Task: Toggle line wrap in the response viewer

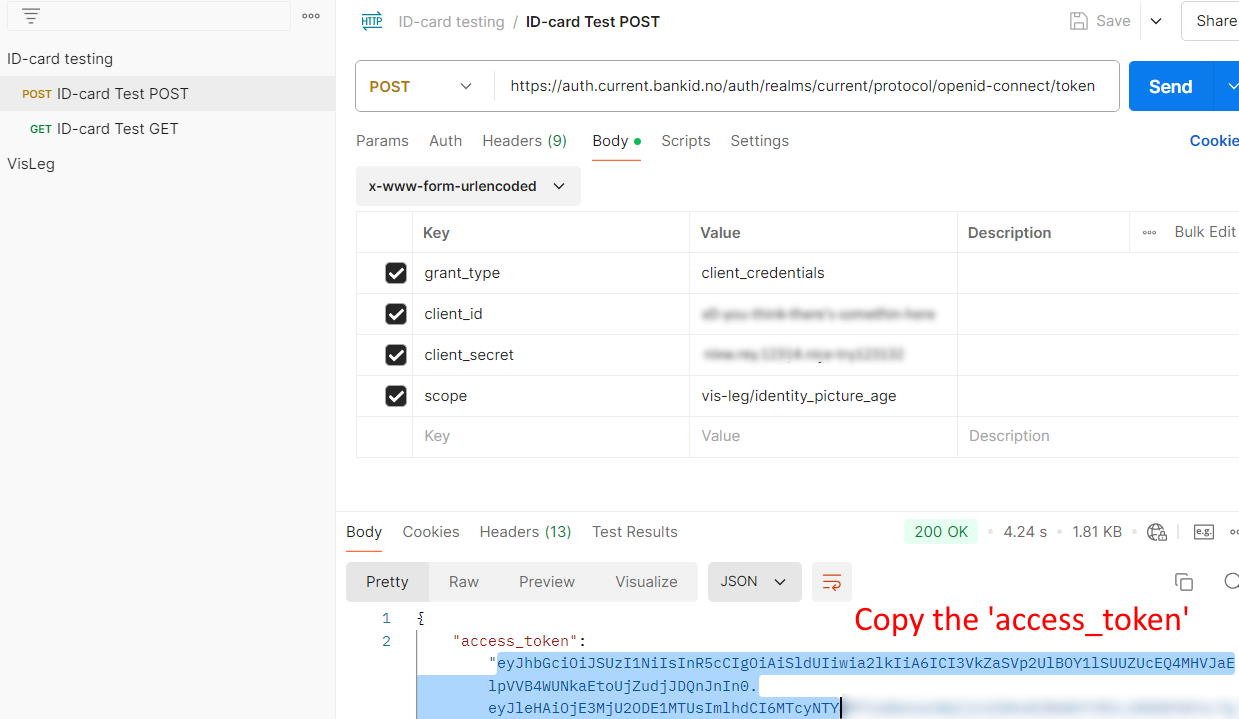Action: pos(831,582)
